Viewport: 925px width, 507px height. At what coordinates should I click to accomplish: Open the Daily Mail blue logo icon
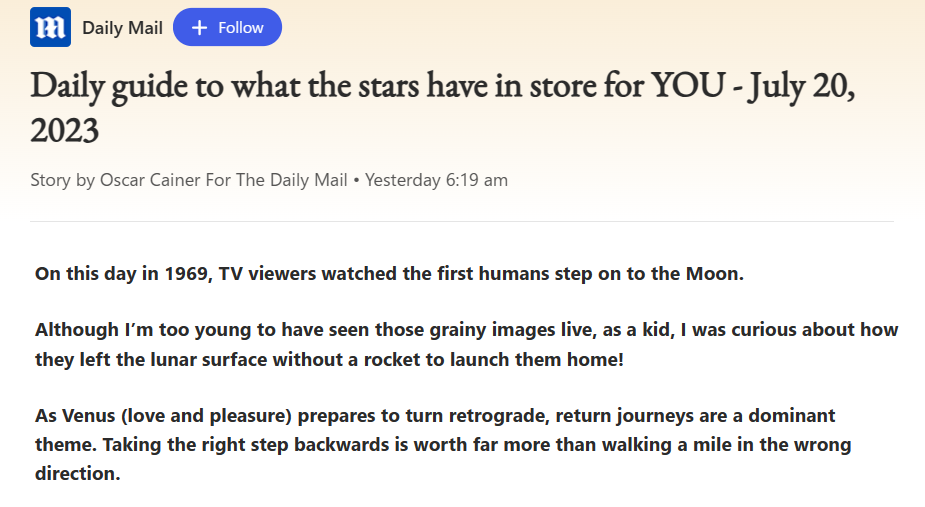50,27
